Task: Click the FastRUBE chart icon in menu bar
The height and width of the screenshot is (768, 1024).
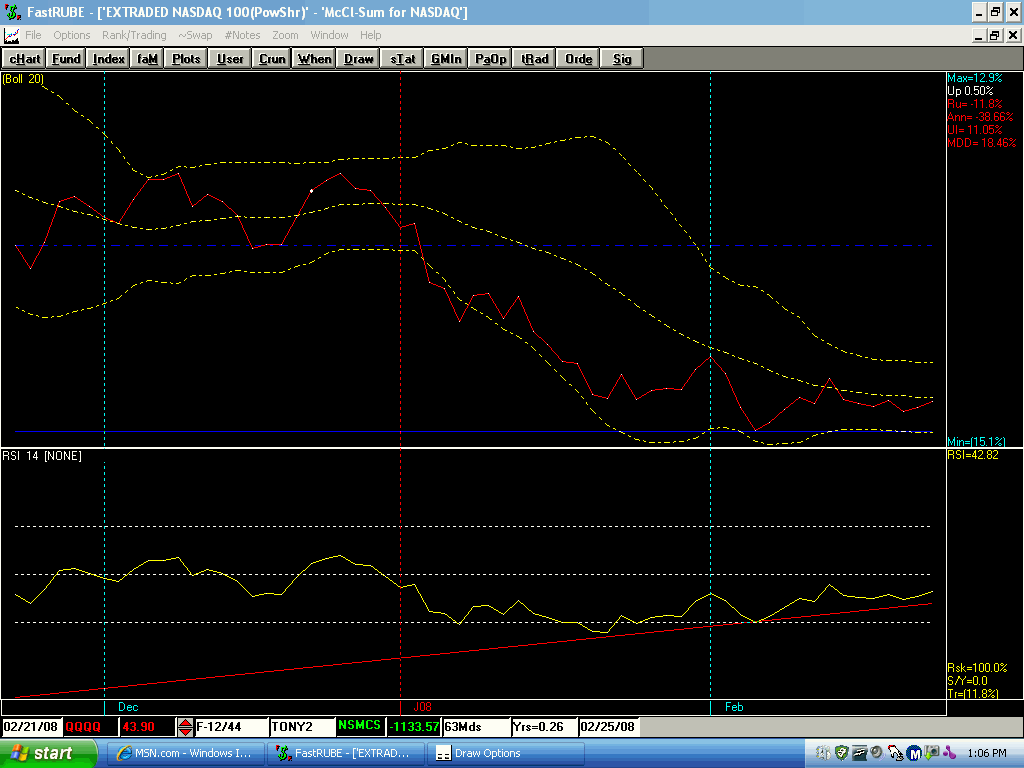Action: pyautogui.click(x=11, y=35)
